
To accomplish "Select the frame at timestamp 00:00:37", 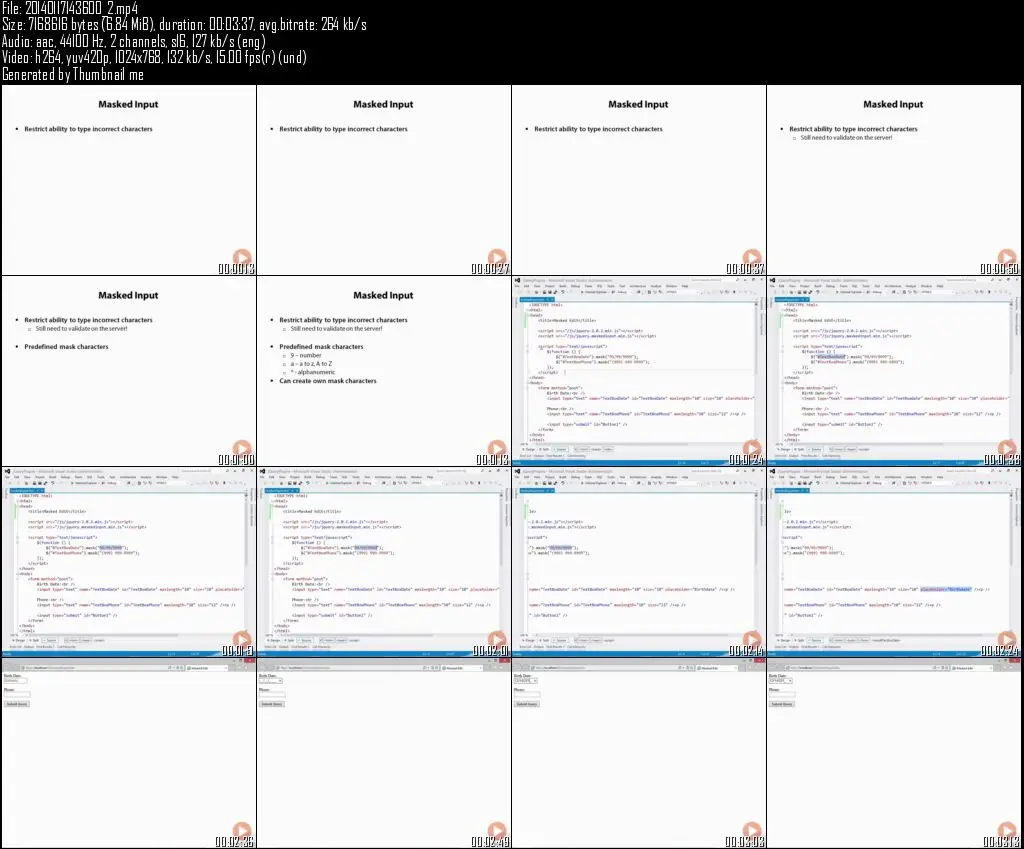I will tap(639, 180).
